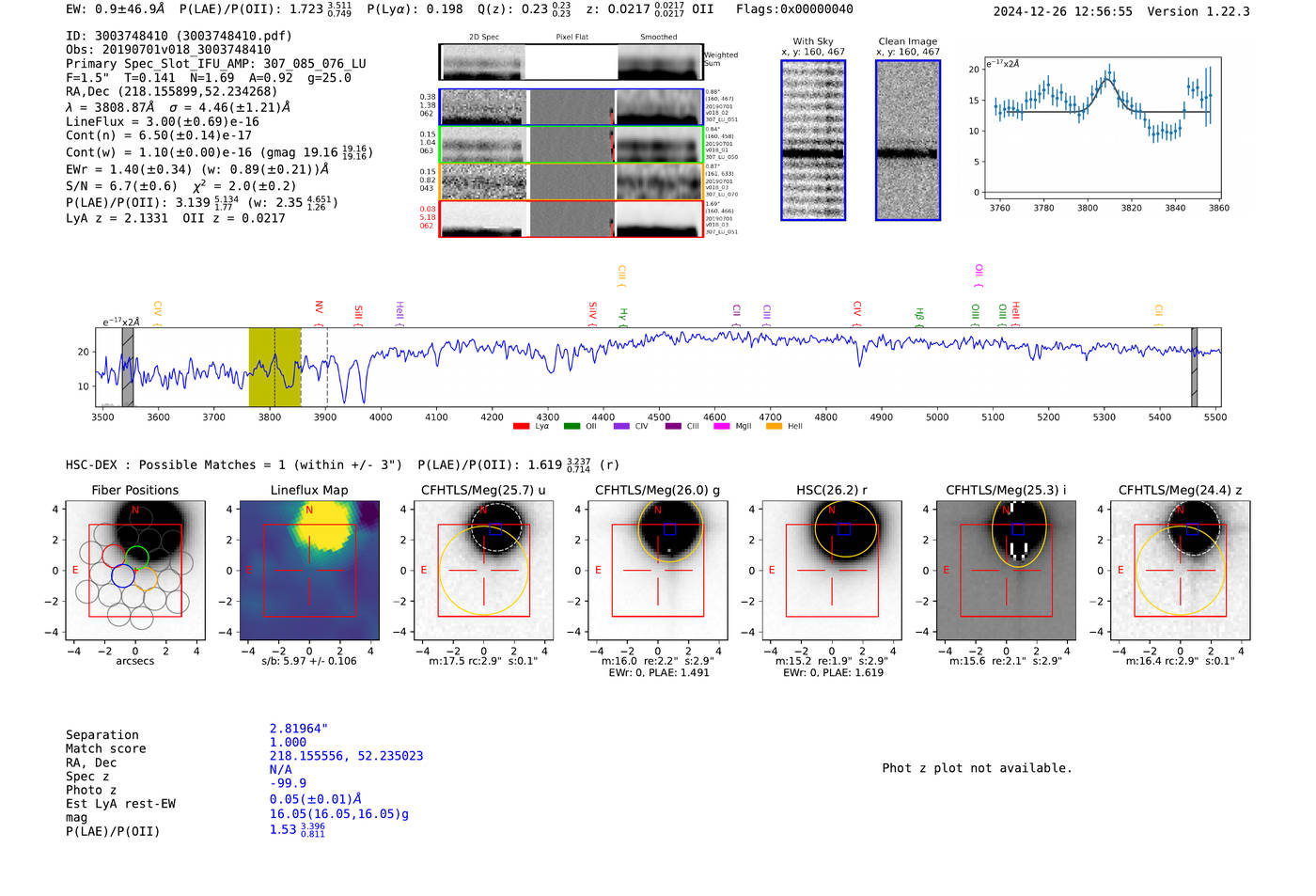Click the green OII legend swatch

(x=572, y=427)
